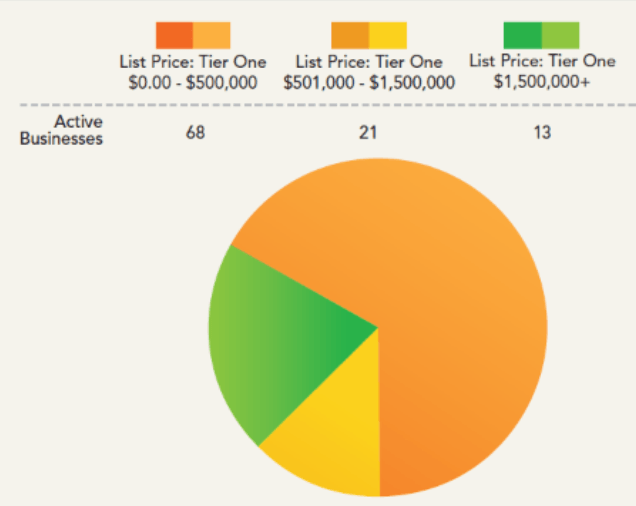The image size is (636, 506).
Task: Select the orange half of the middle legend swatch
Action: [349, 35]
